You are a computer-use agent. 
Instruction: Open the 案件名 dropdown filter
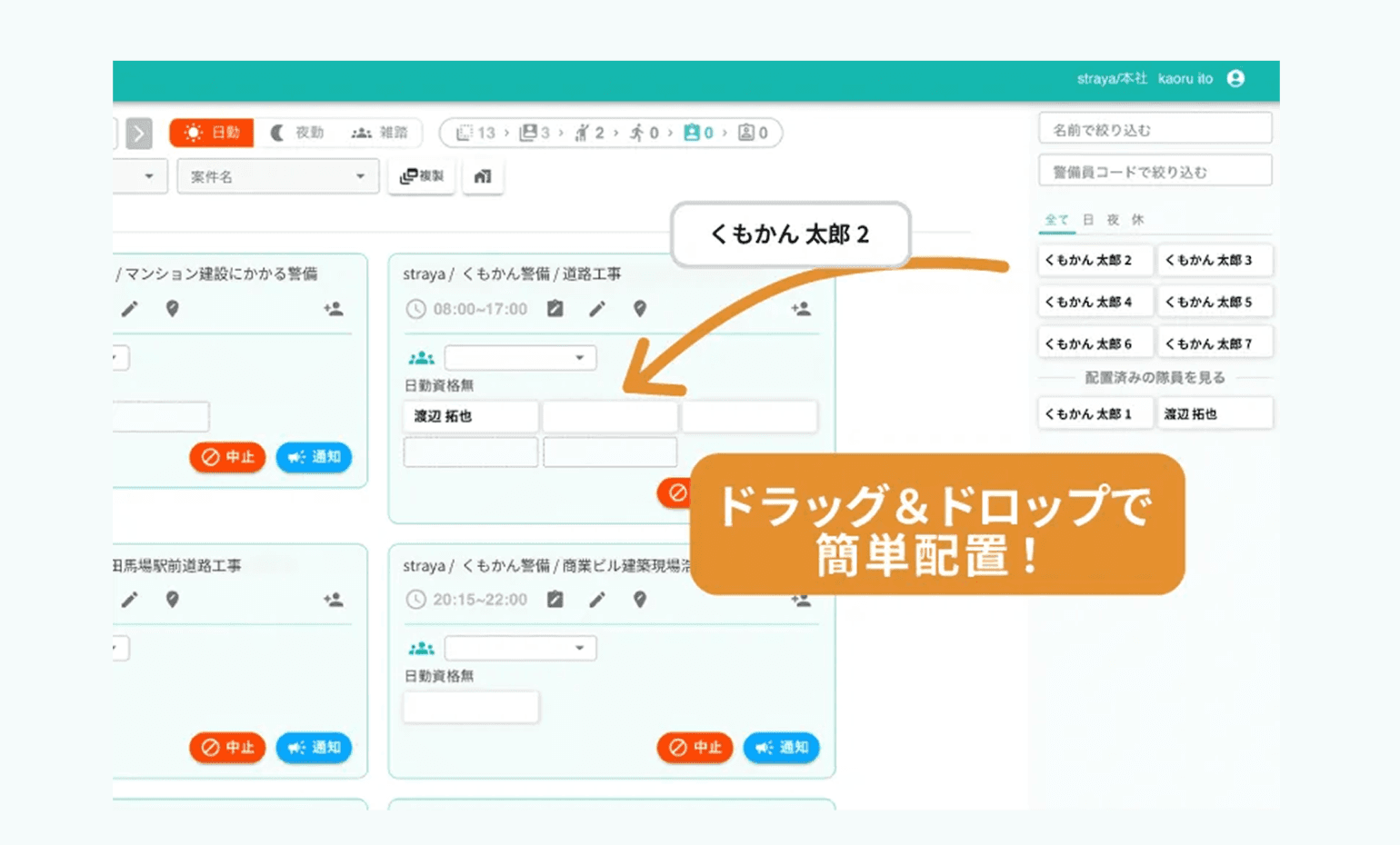[276, 176]
